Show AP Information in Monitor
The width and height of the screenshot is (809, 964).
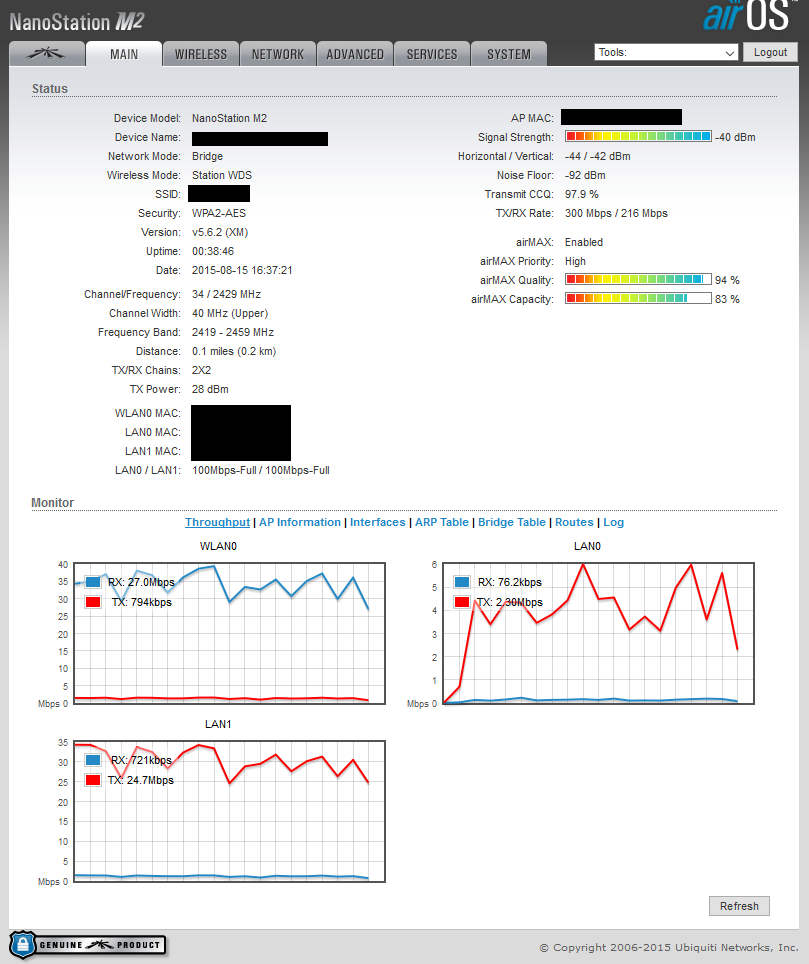[x=300, y=522]
